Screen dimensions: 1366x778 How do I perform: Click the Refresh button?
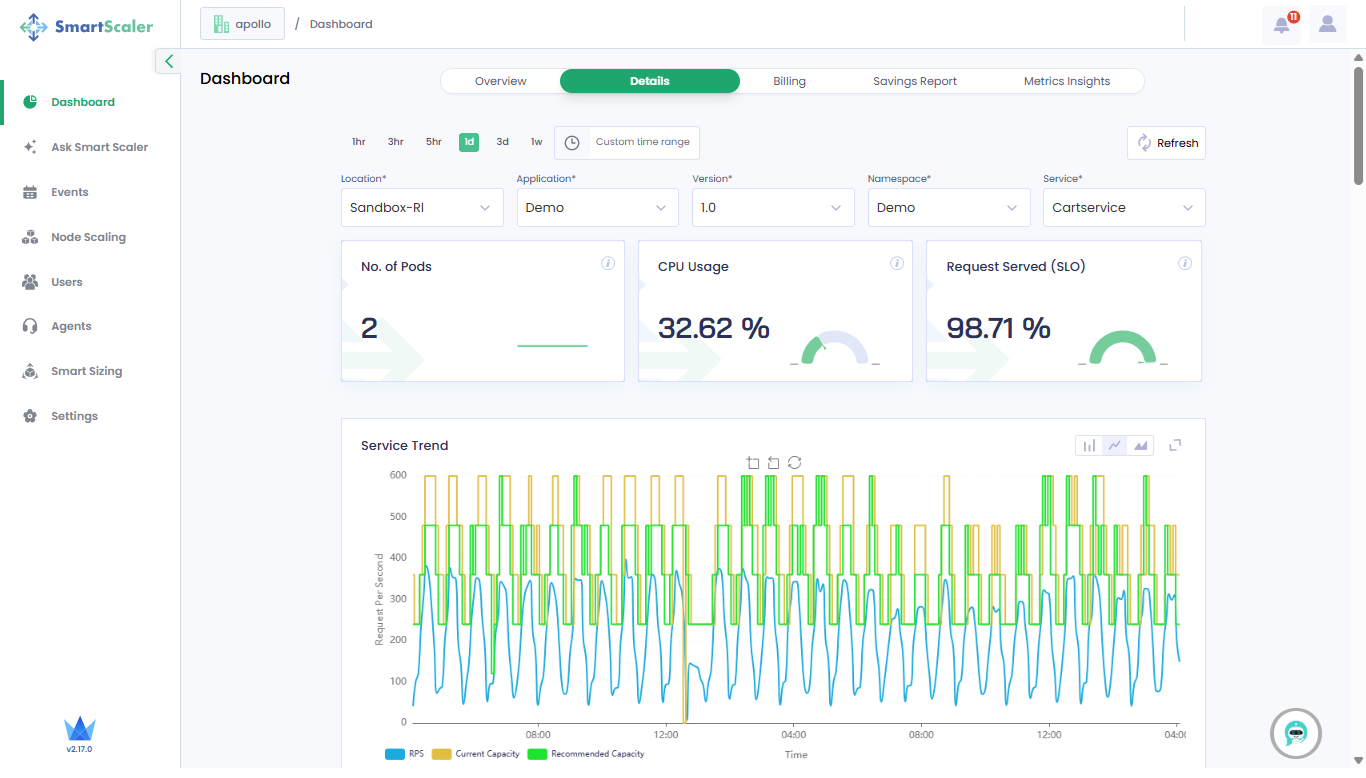(x=1166, y=143)
